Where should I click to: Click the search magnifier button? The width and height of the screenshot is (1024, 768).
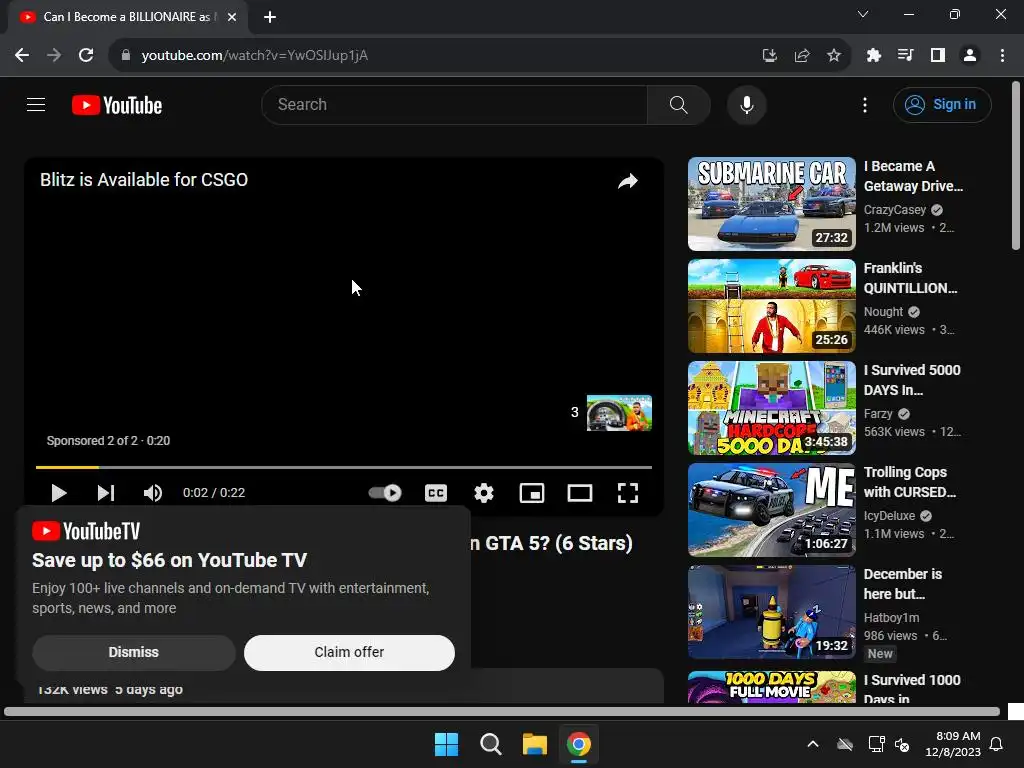point(679,104)
